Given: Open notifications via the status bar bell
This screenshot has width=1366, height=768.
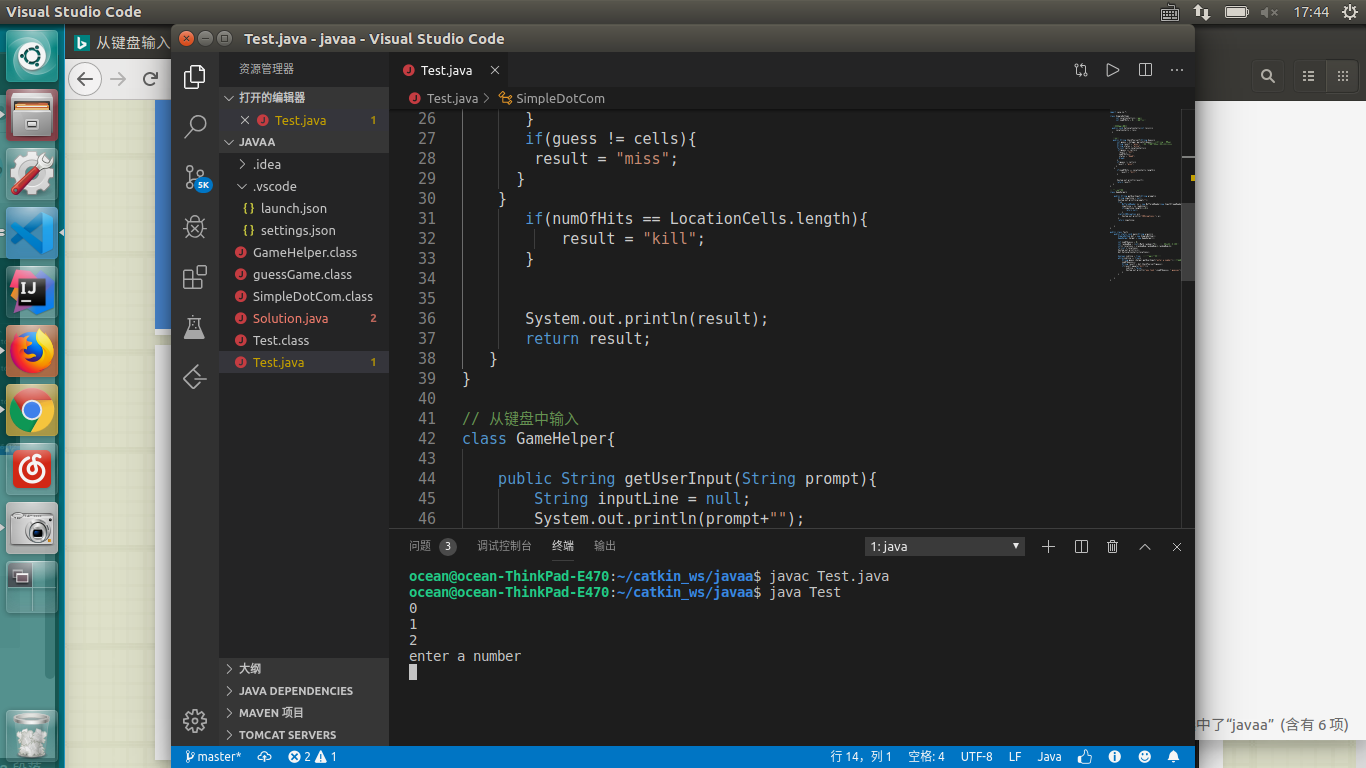Looking at the screenshot, I should [1172, 756].
